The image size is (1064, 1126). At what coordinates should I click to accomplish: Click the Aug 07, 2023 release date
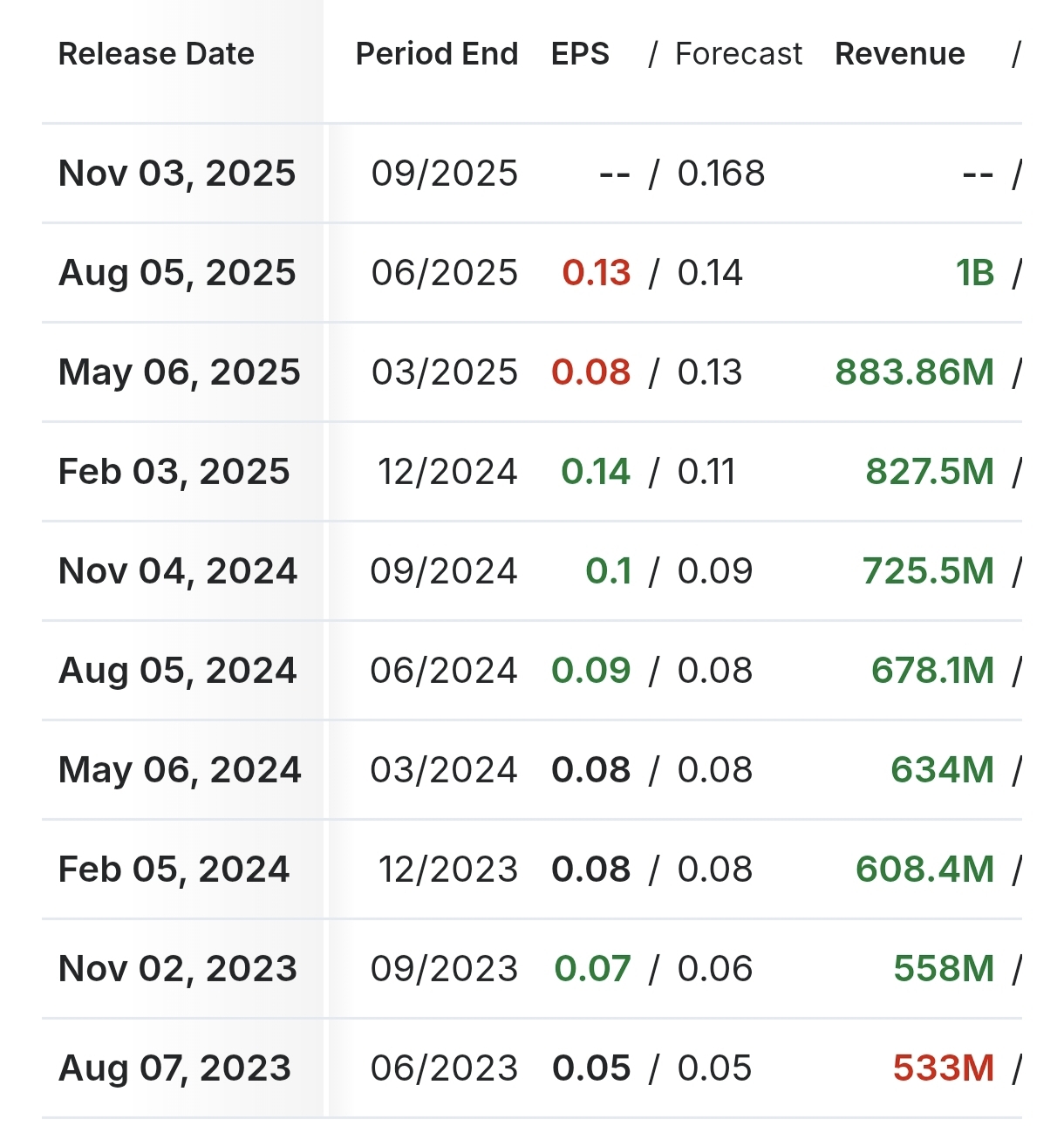coord(174,1068)
